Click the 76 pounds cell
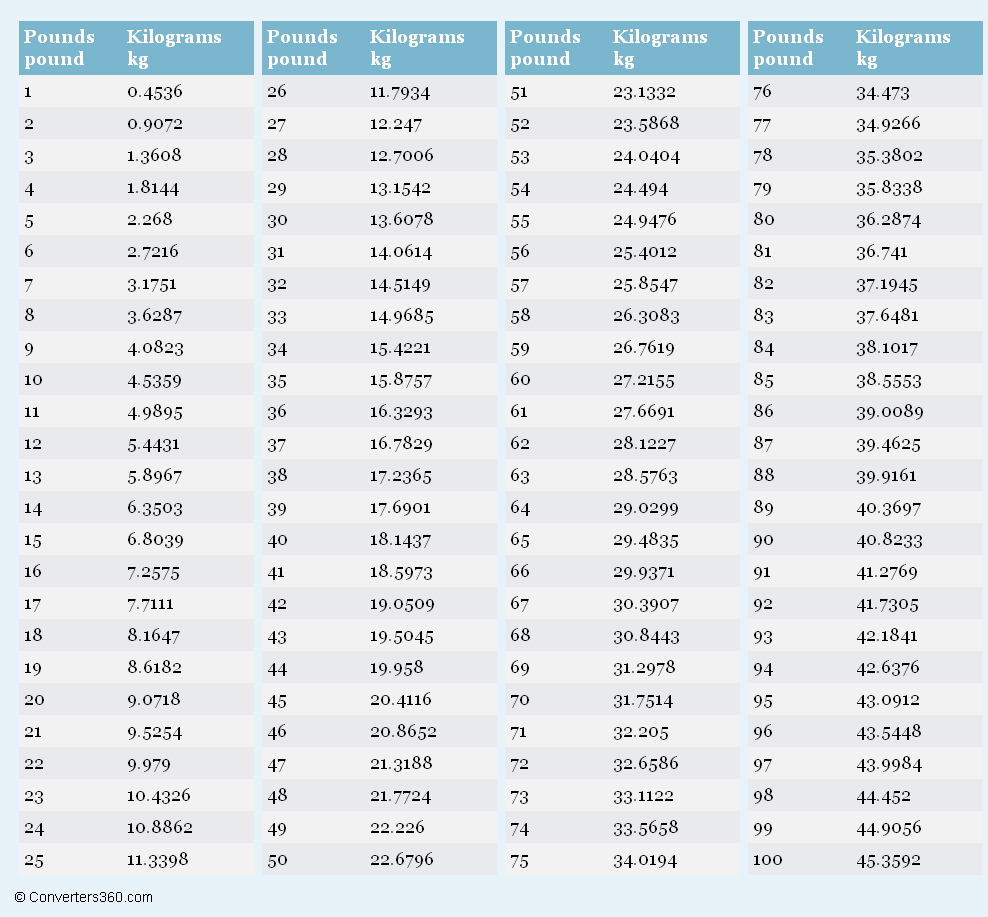 pyautogui.click(x=762, y=92)
